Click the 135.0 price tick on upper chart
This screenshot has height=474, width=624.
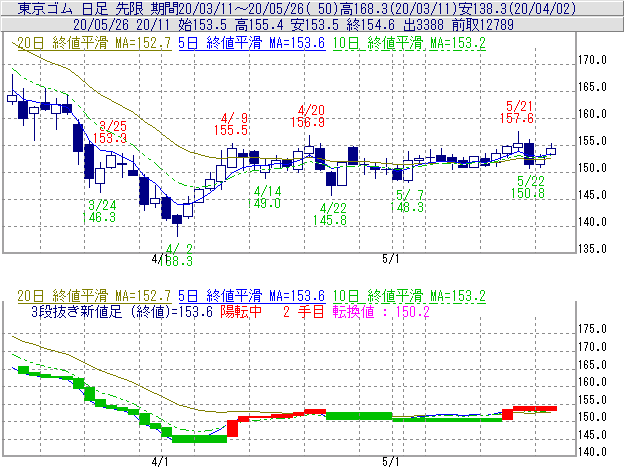point(592,249)
